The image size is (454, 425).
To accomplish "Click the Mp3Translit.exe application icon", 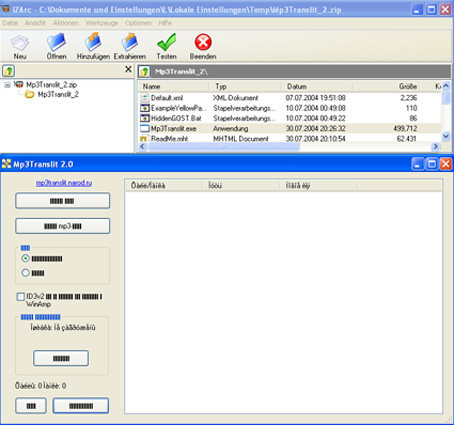I will (x=145, y=128).
